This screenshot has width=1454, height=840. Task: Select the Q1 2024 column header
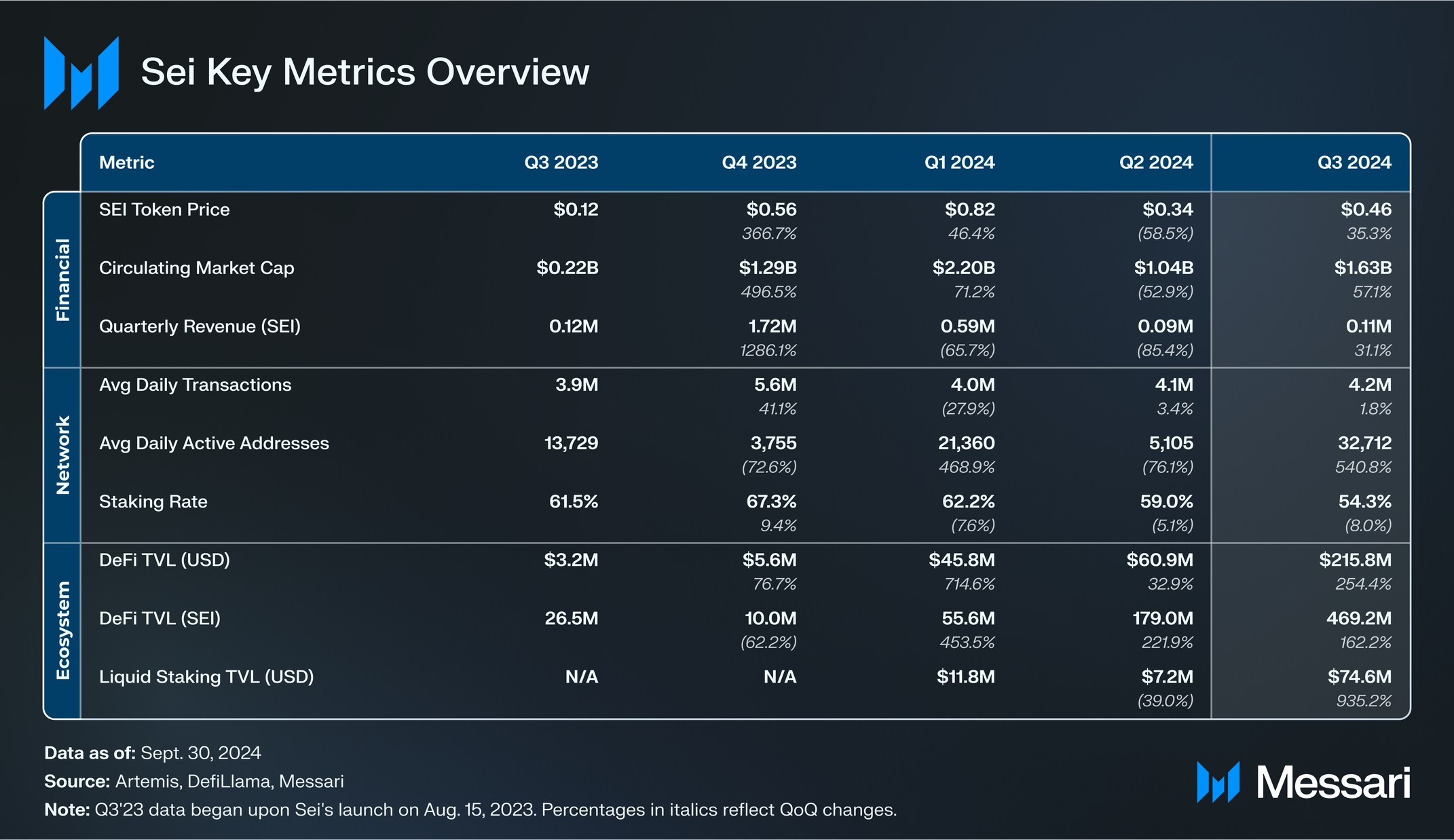[x=959, y=163]
